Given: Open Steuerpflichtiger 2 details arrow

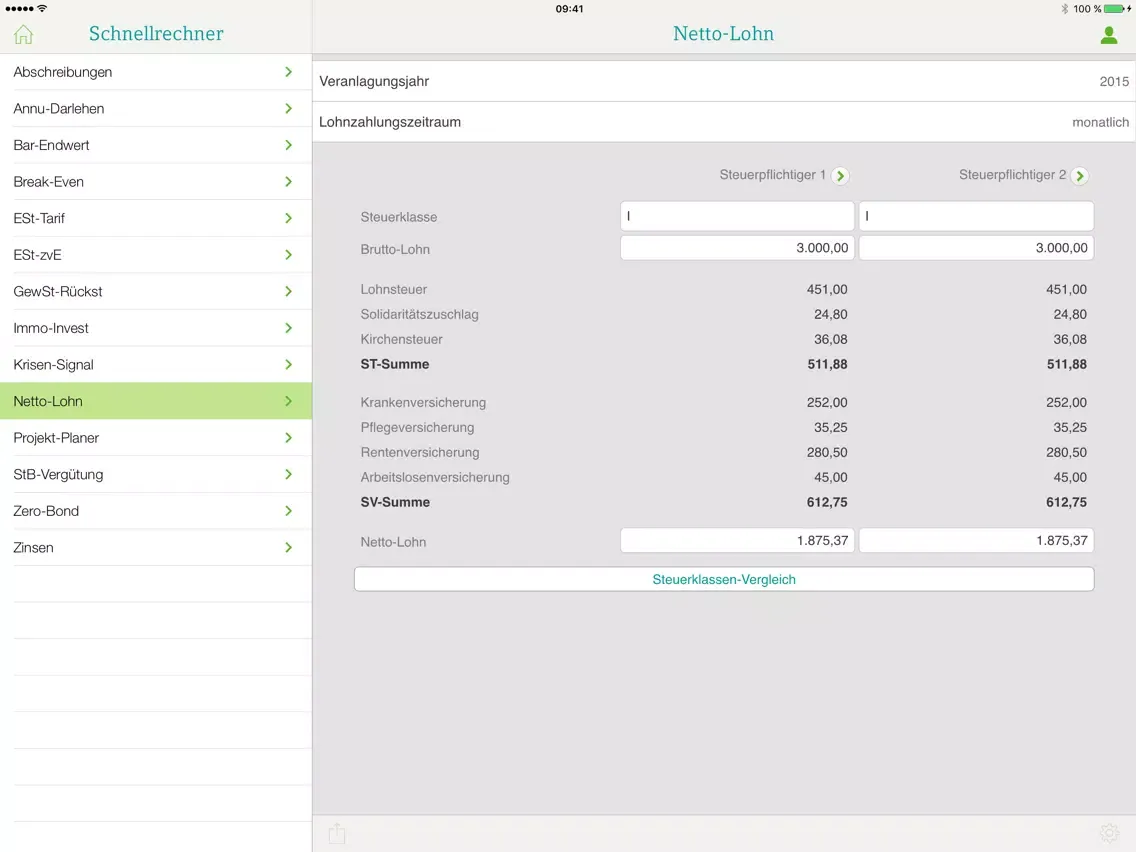Looking at the screenshot, I should pyautogui.click(x=1079, y=175).
